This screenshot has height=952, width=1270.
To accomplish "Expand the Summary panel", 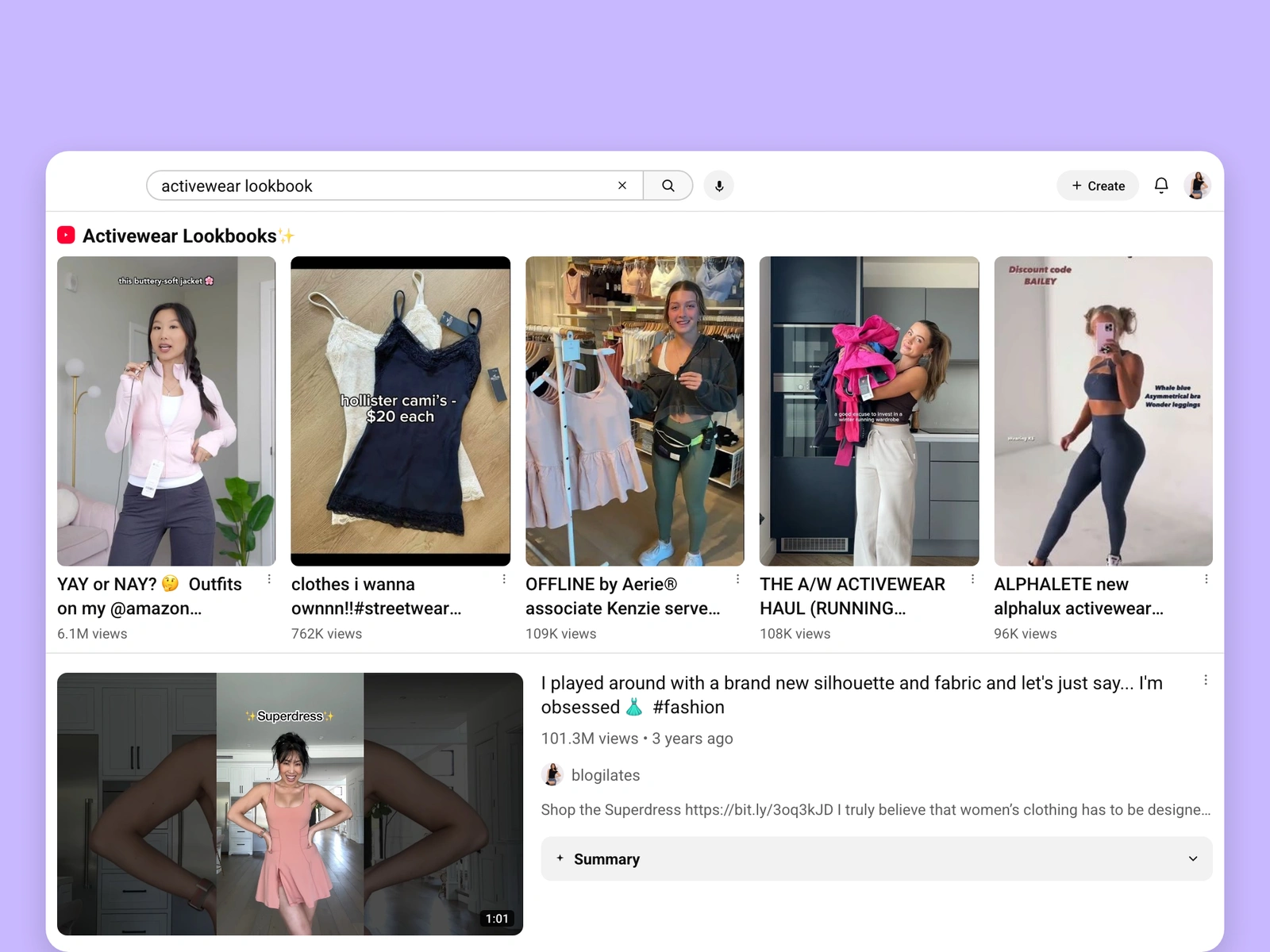I will (876, 858).
